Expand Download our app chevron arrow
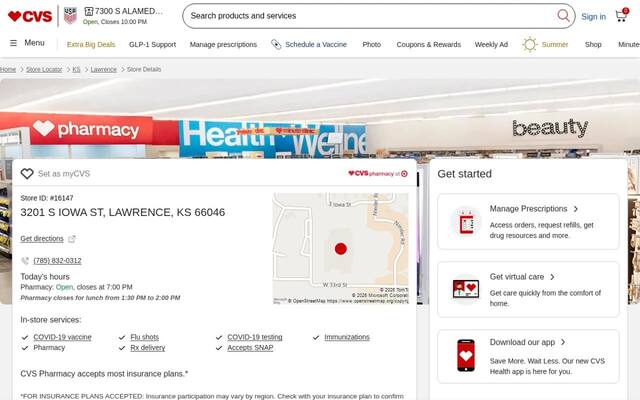Viewport: 640px width, 400px height. [x=563, y=342]
